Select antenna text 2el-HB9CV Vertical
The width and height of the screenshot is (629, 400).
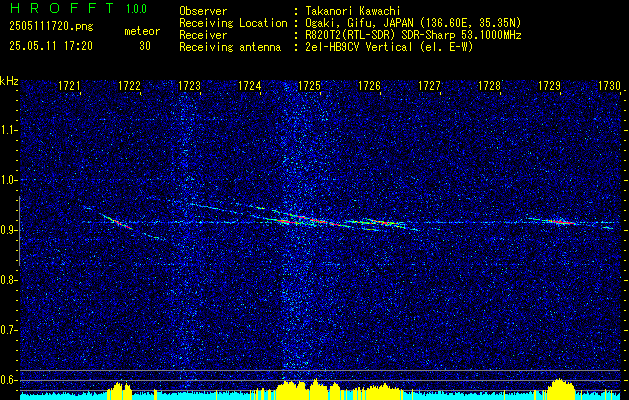(x=359, y=47)
